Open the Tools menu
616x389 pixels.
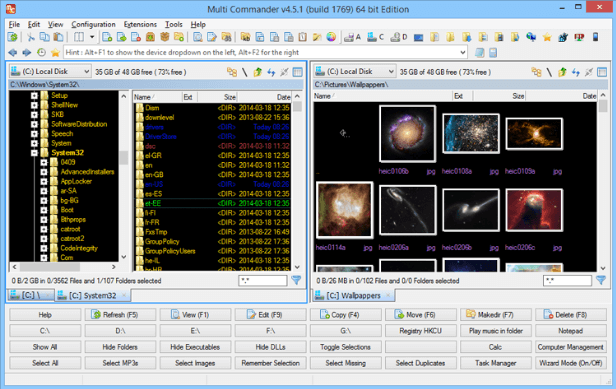173,24
